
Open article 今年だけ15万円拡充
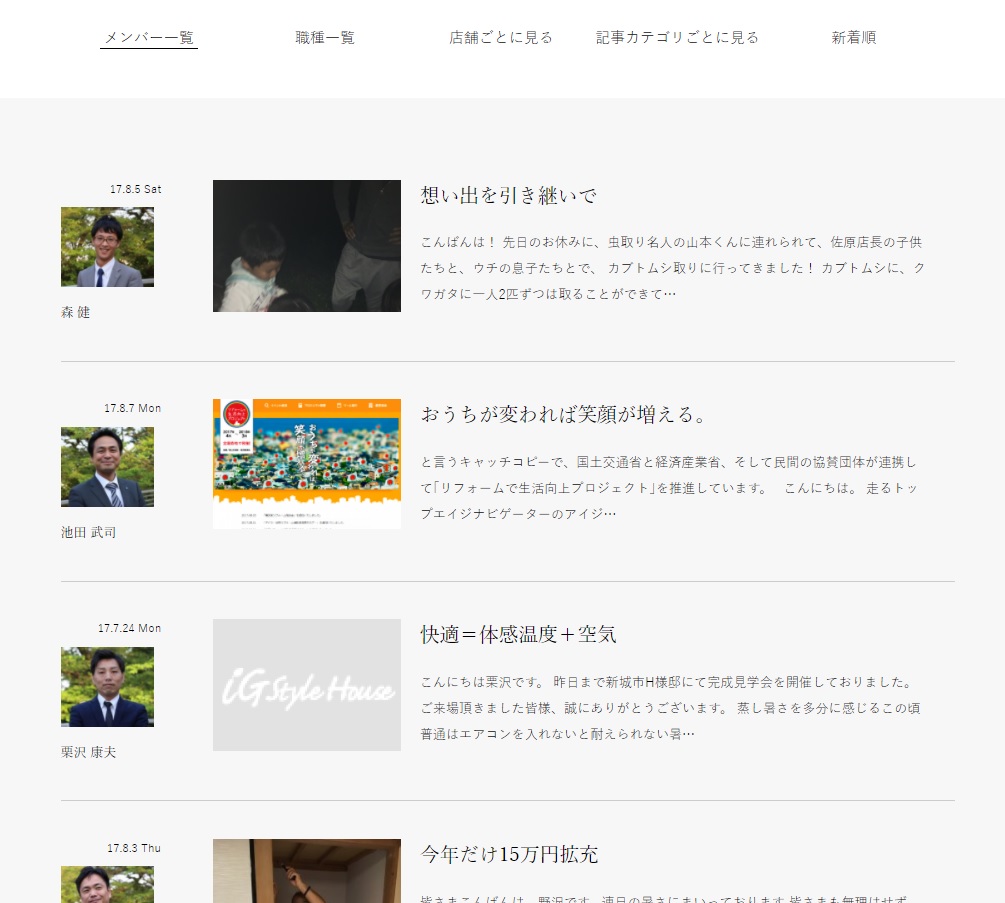click(x=509, y=854)
